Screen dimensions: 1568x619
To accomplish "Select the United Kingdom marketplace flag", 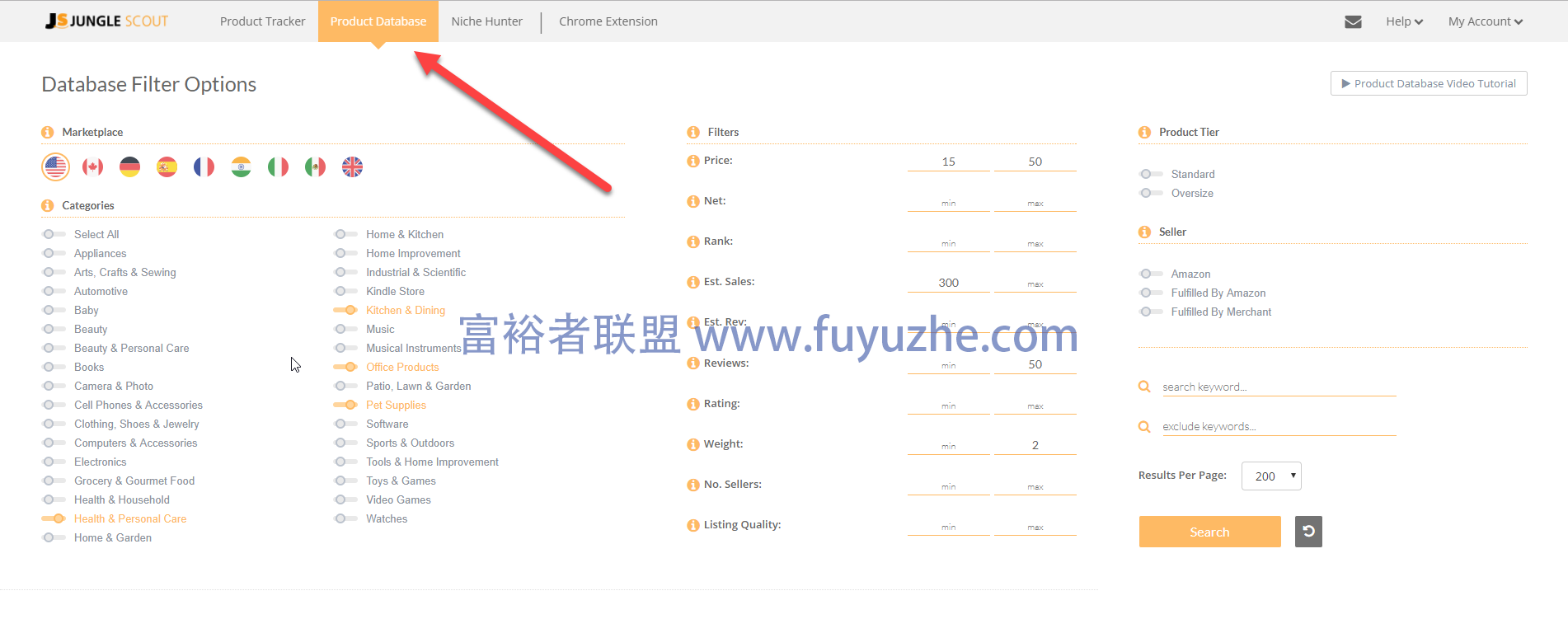I will (353, 167).
